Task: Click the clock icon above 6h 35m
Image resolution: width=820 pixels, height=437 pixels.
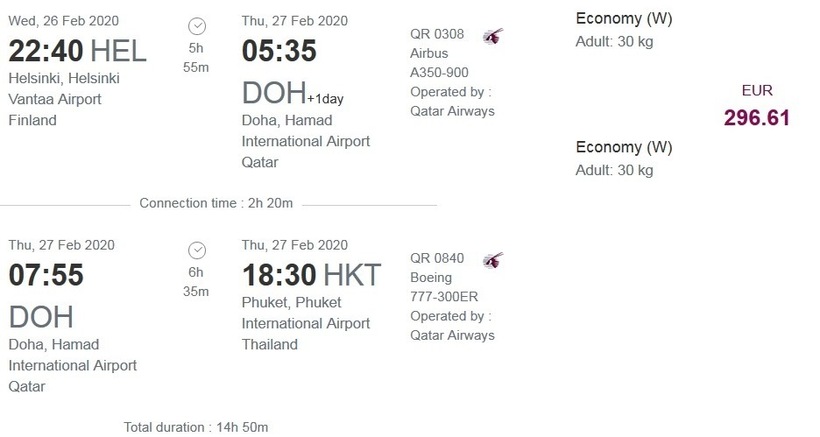Action: [198, 250]
